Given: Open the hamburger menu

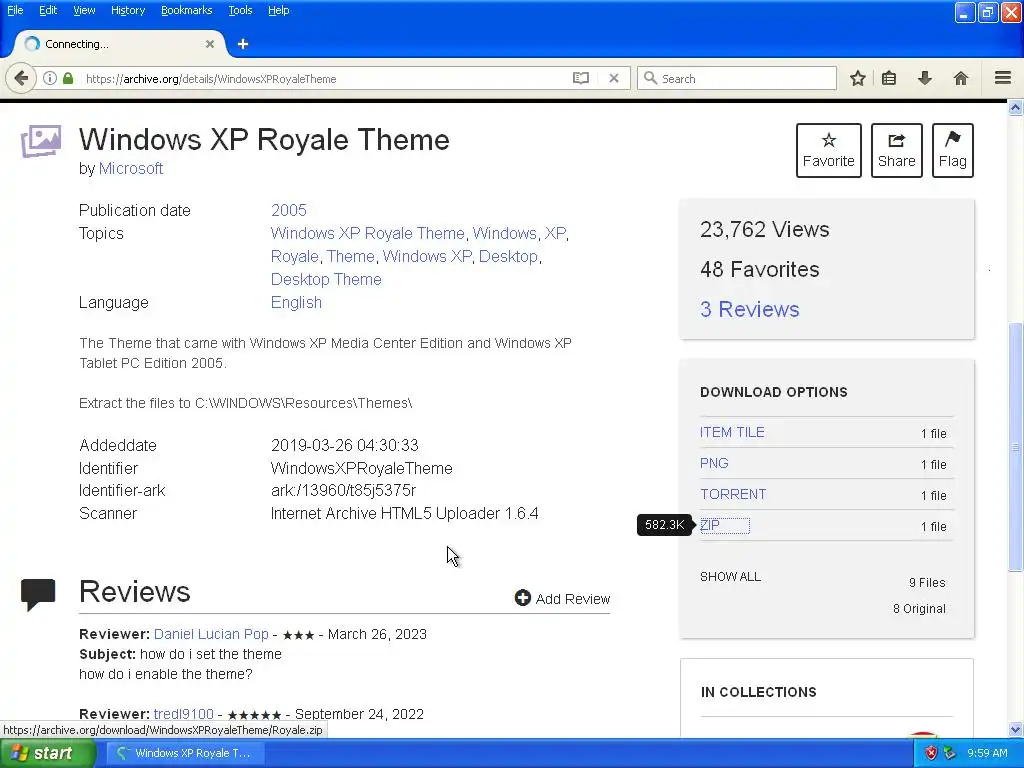Looking at the screenshot, I should (1003, 78).
